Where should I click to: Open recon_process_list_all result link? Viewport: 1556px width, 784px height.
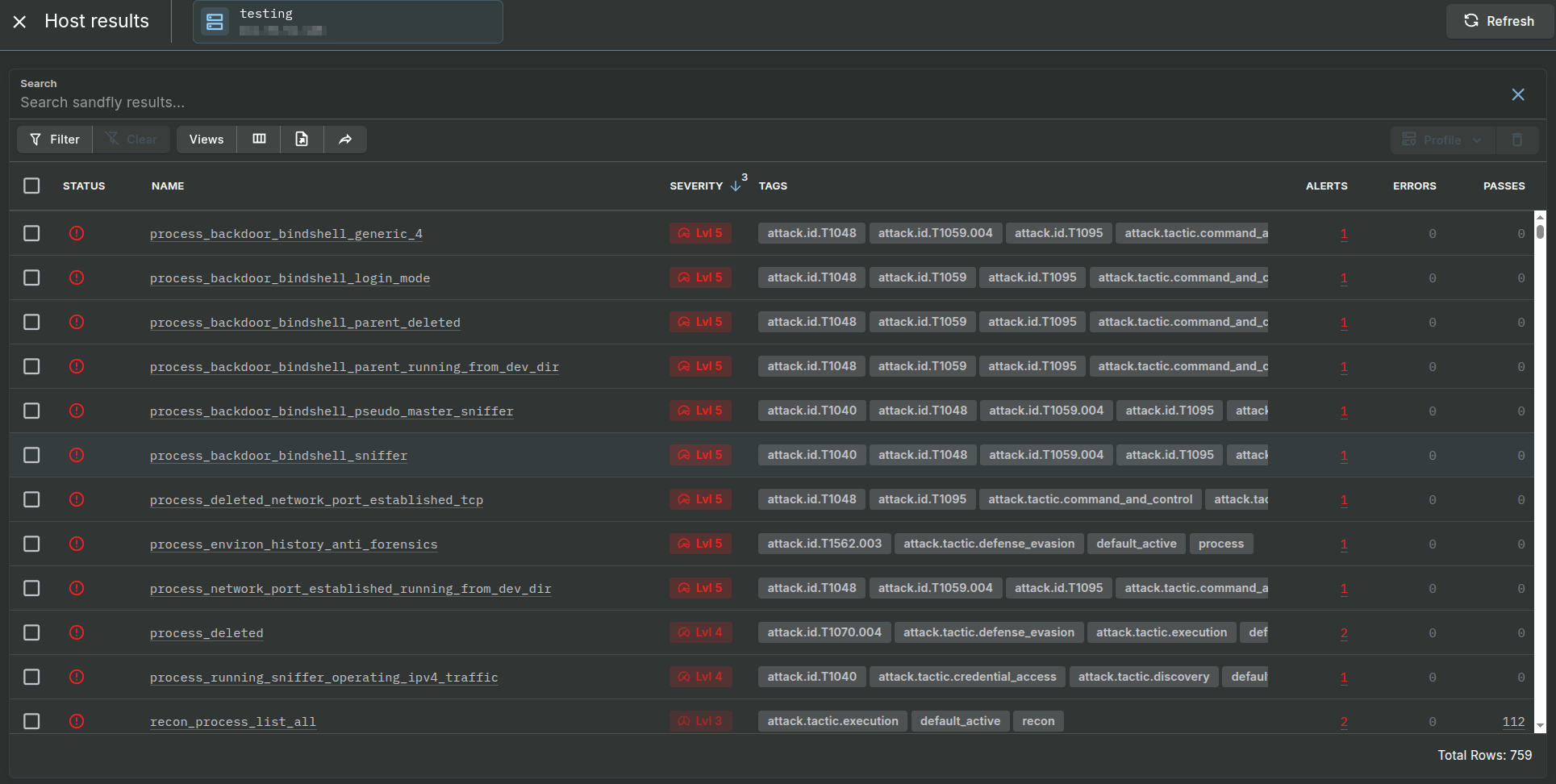click(232, 722)
